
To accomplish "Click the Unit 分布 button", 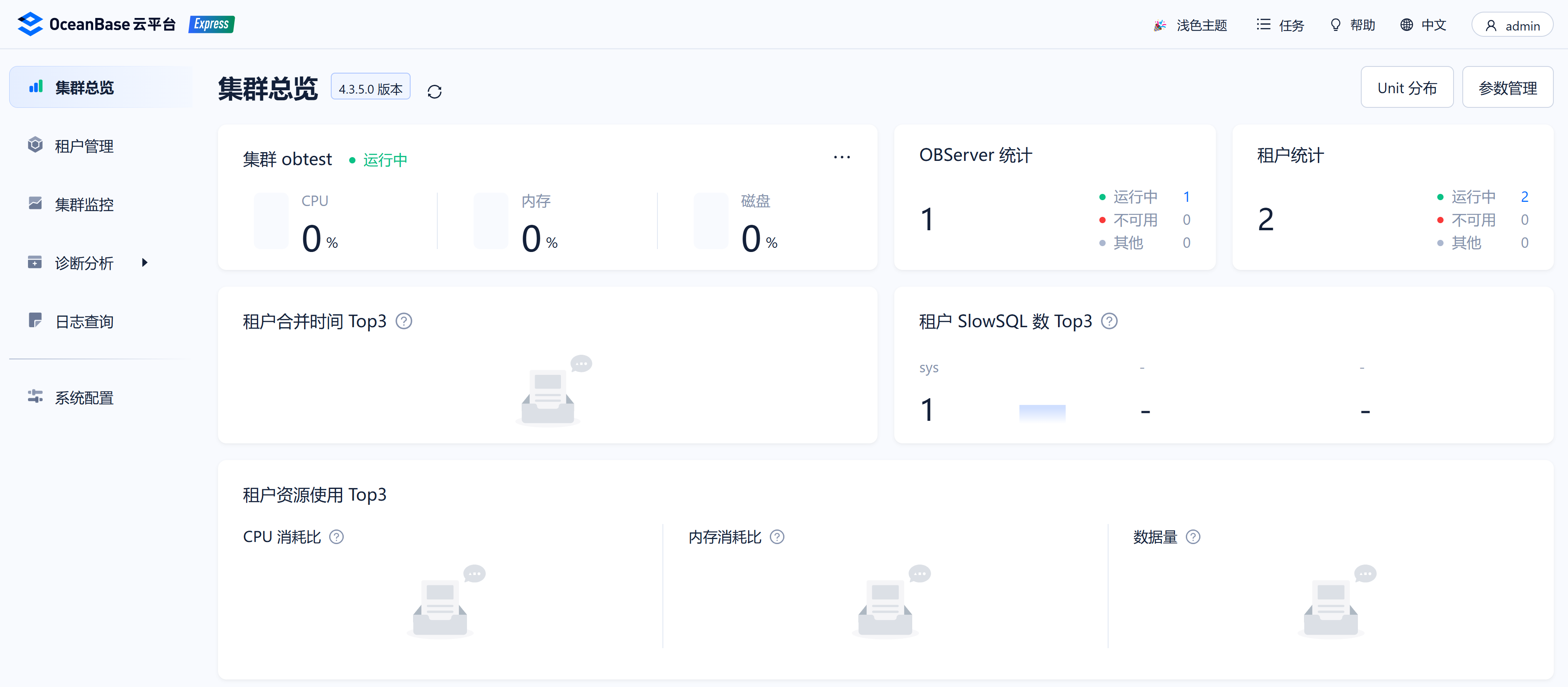I will (x=1407, y=88).
